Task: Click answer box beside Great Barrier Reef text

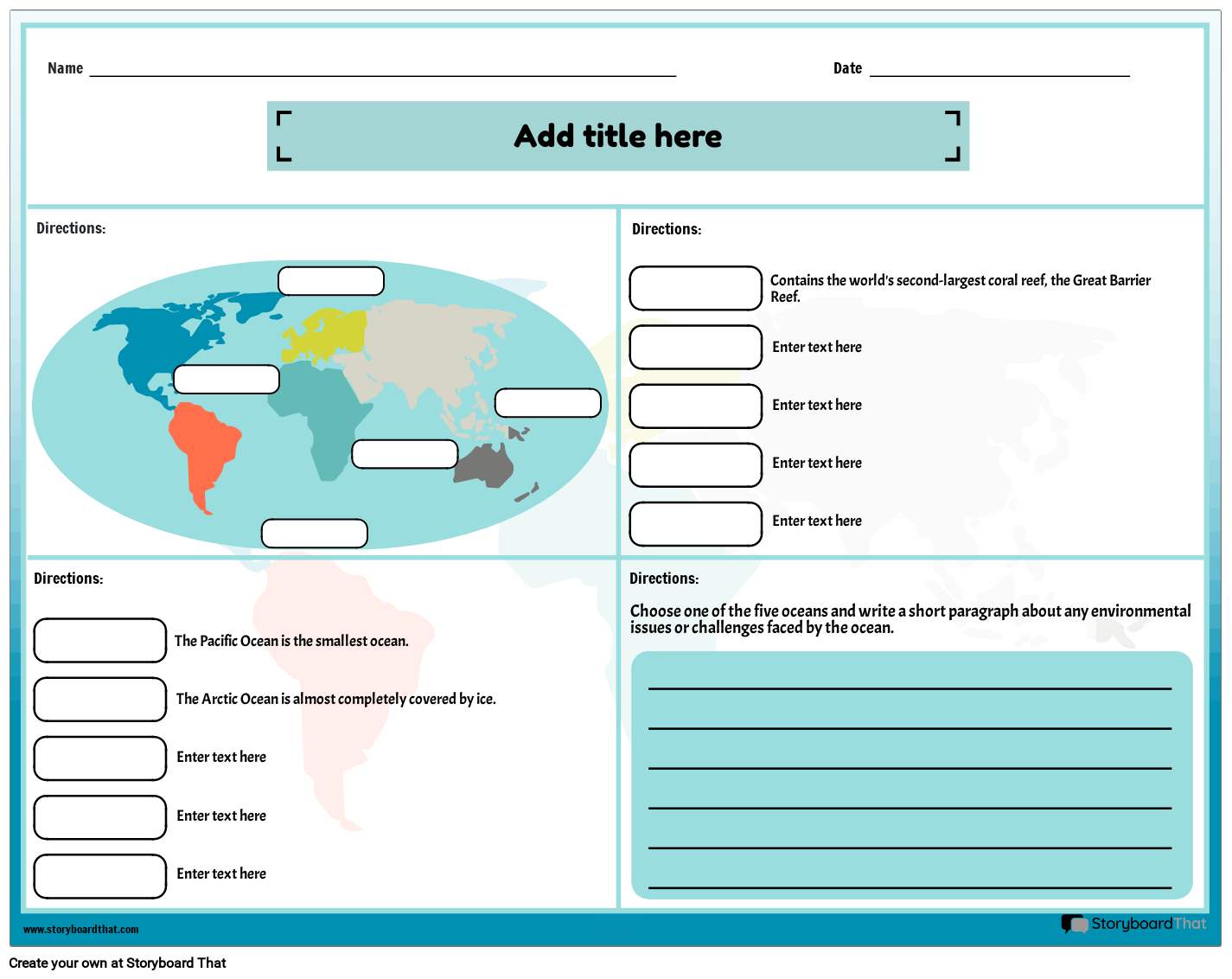Action: click(696, 288)
